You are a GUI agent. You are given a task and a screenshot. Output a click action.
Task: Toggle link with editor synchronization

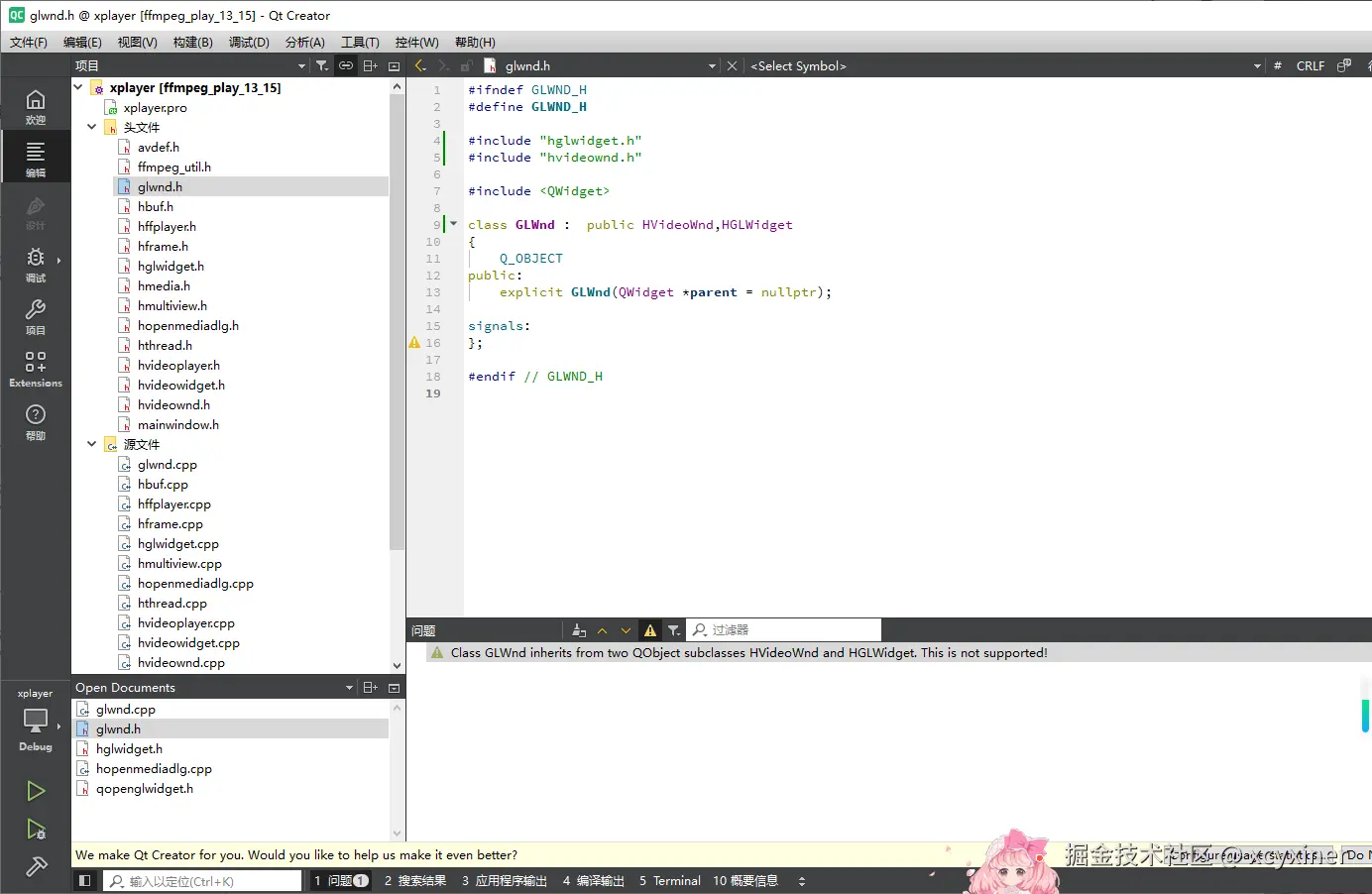point(346,66)
